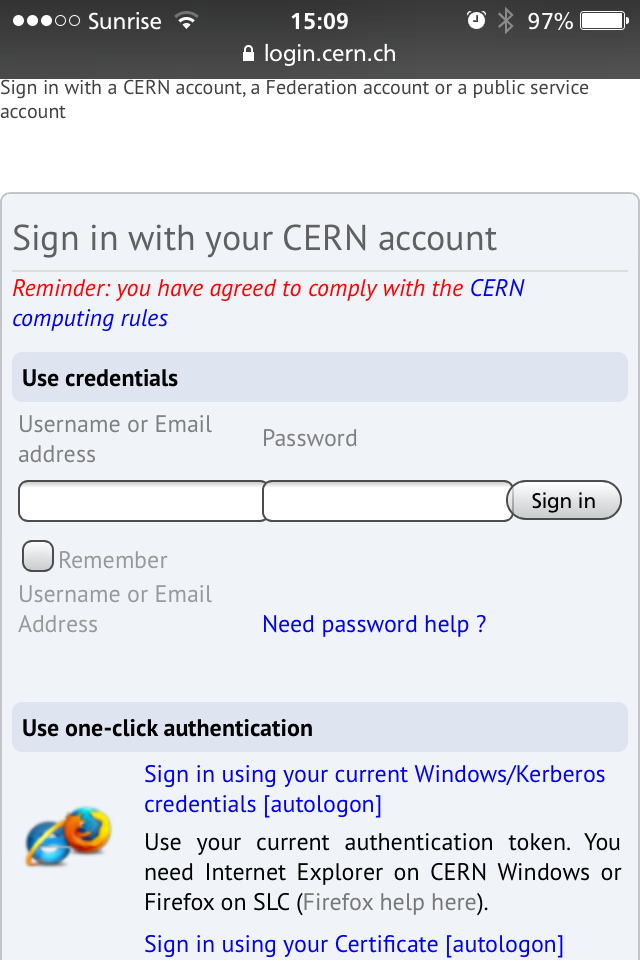Click the Internet Explorer and Firefox browser icon
The width and height of the screenshot is (640, 960).
point(69,836)
